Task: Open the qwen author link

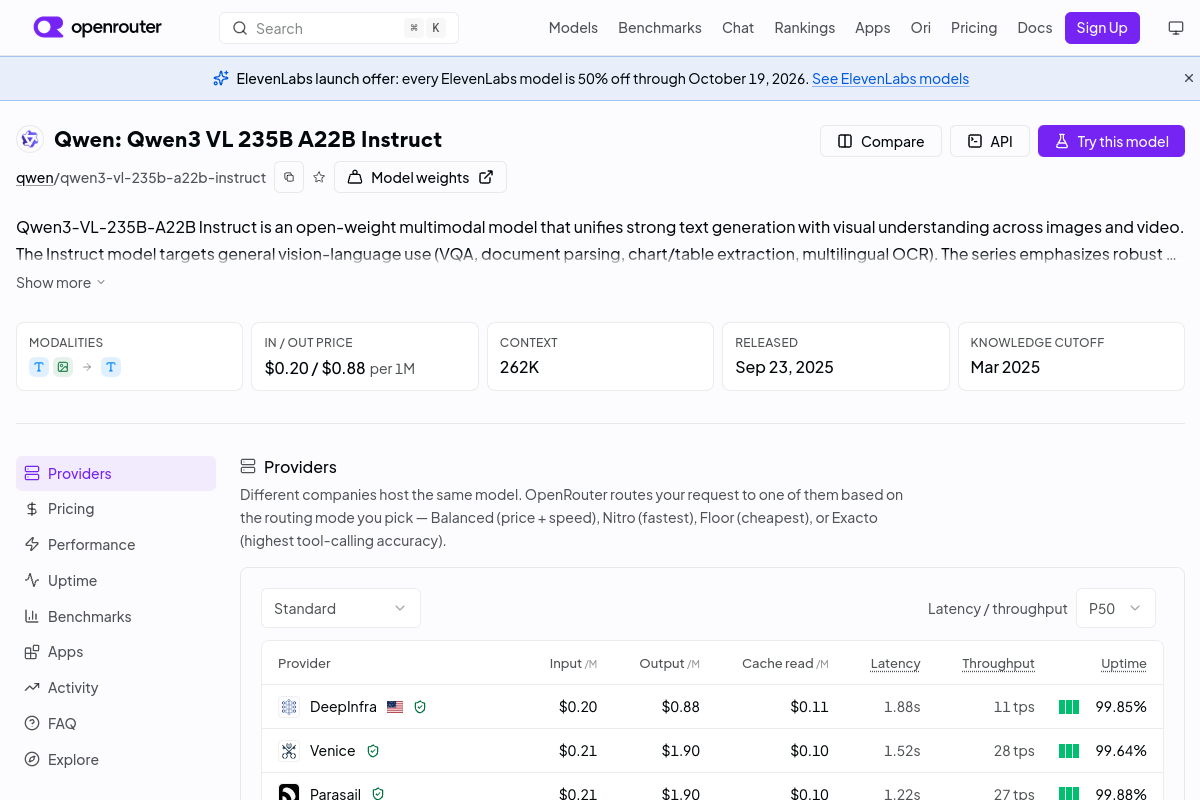Action: [34, 178]
